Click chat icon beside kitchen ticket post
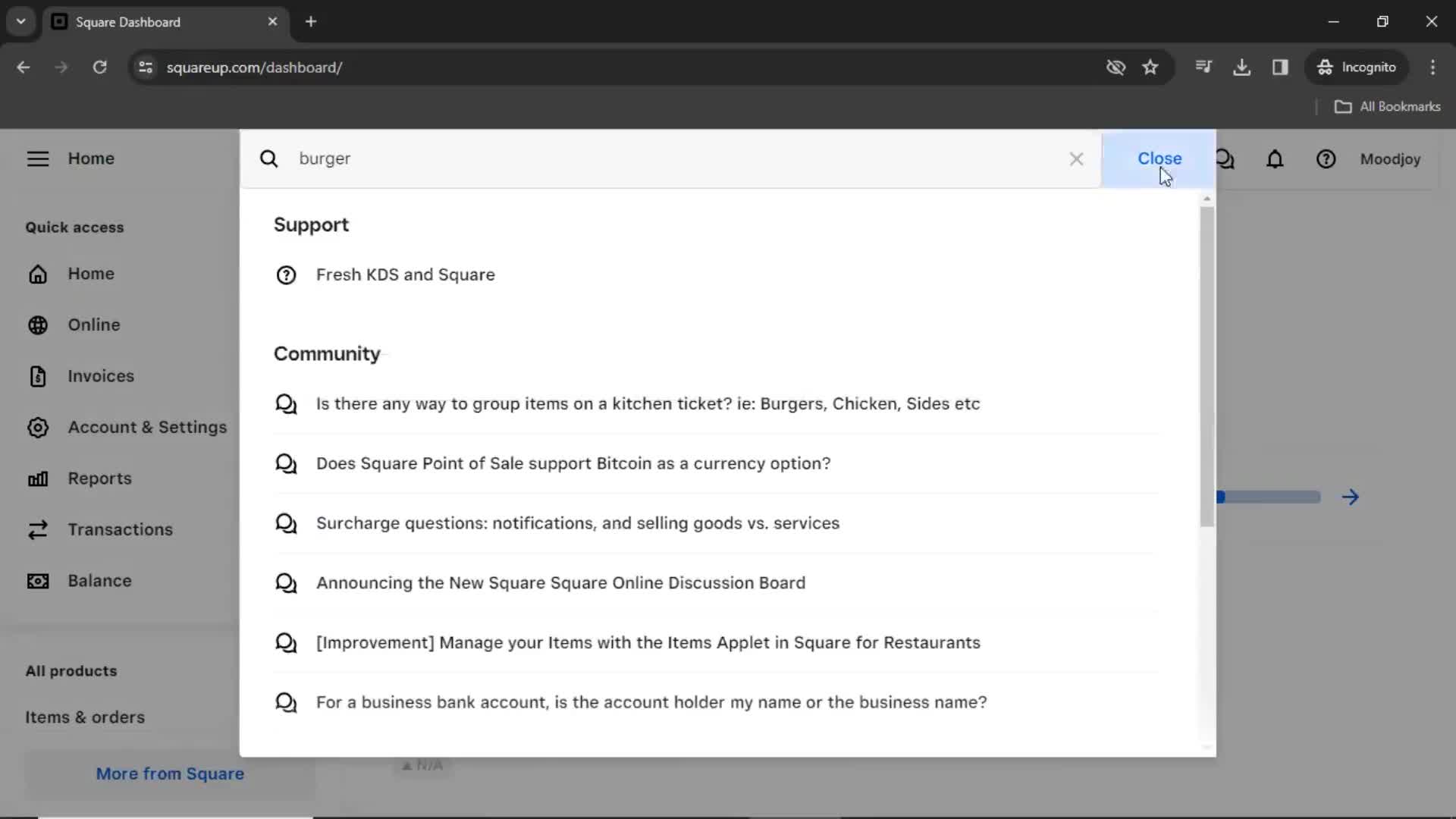Viewport: 1456px width, 819px height. pos(286,404)
